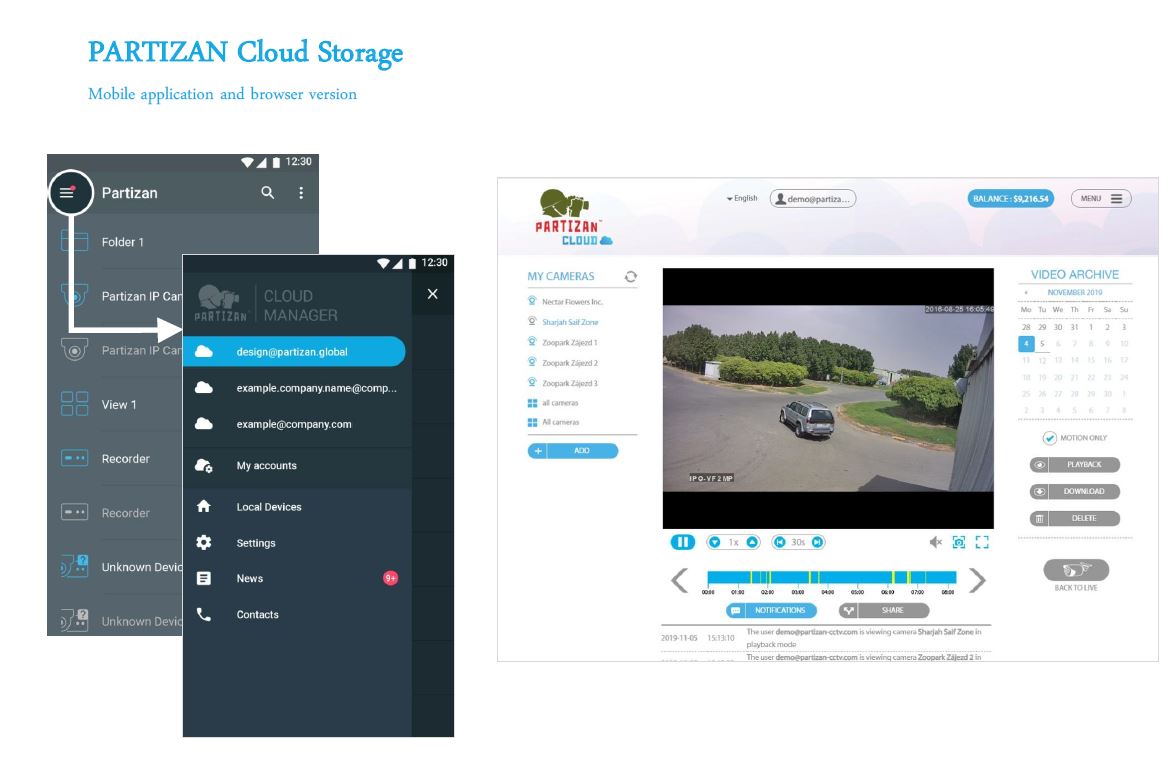Tap the search icon in the mobile app
The height and width of the screenshot is (774, 1168).
[x=267, y=192]
